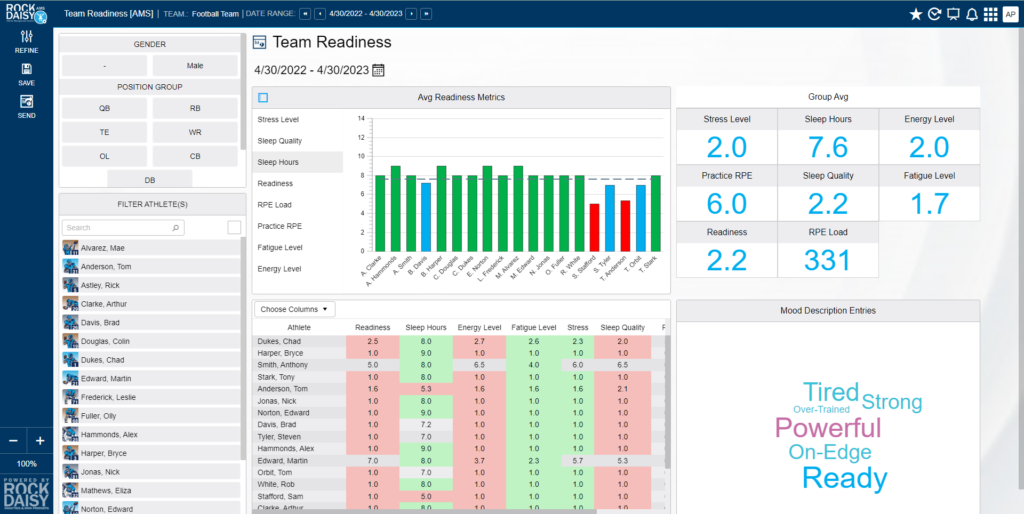Toggle the Avg Readiness Metrics checkbox
The image size is (1024, 514).
tap(263, 98)
